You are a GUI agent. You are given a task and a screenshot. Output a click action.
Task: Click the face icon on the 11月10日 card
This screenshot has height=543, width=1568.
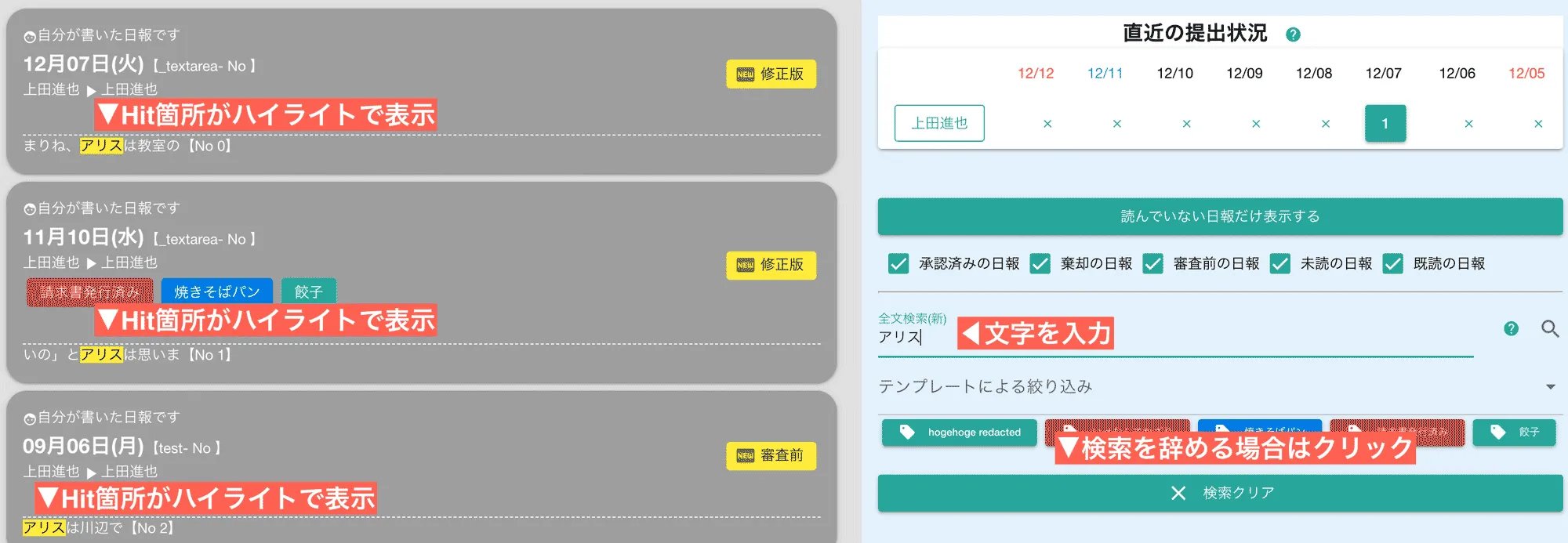pyautogui.click(x=30, y=209)
